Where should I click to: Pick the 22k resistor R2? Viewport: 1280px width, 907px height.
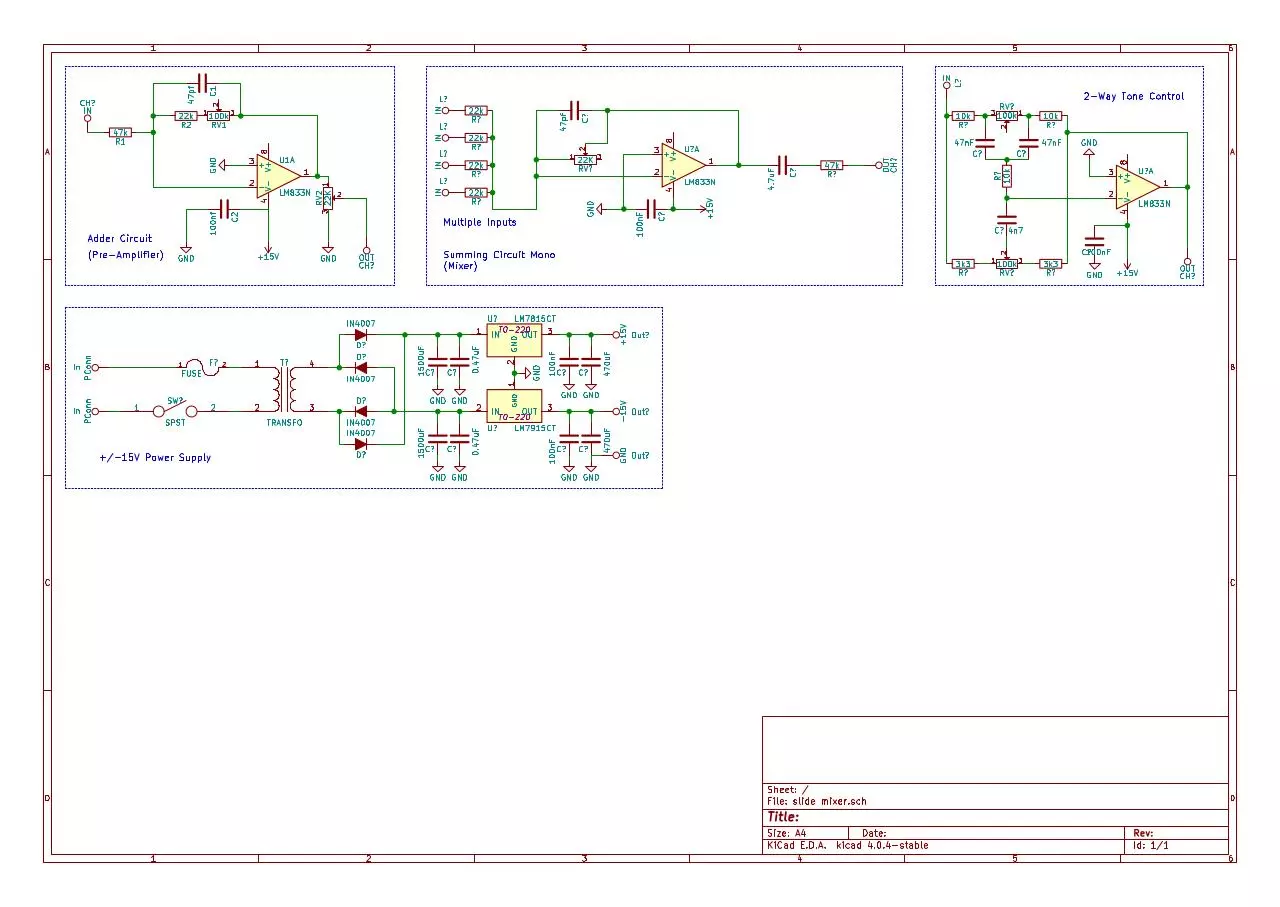point(186,116)
